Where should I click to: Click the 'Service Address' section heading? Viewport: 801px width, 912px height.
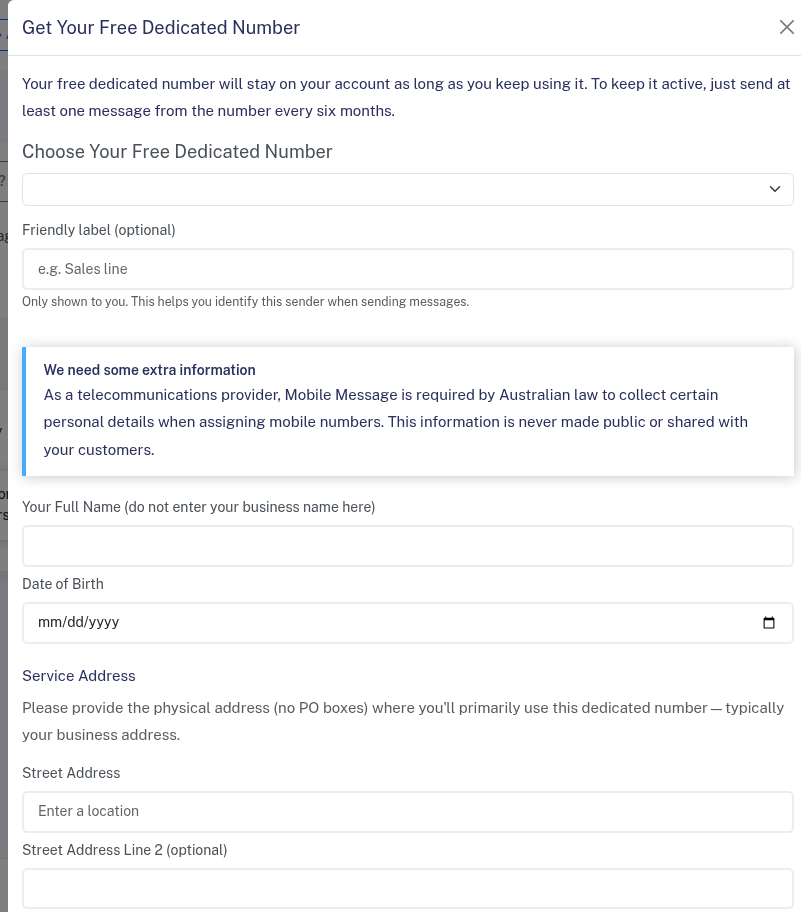[79, 676]
